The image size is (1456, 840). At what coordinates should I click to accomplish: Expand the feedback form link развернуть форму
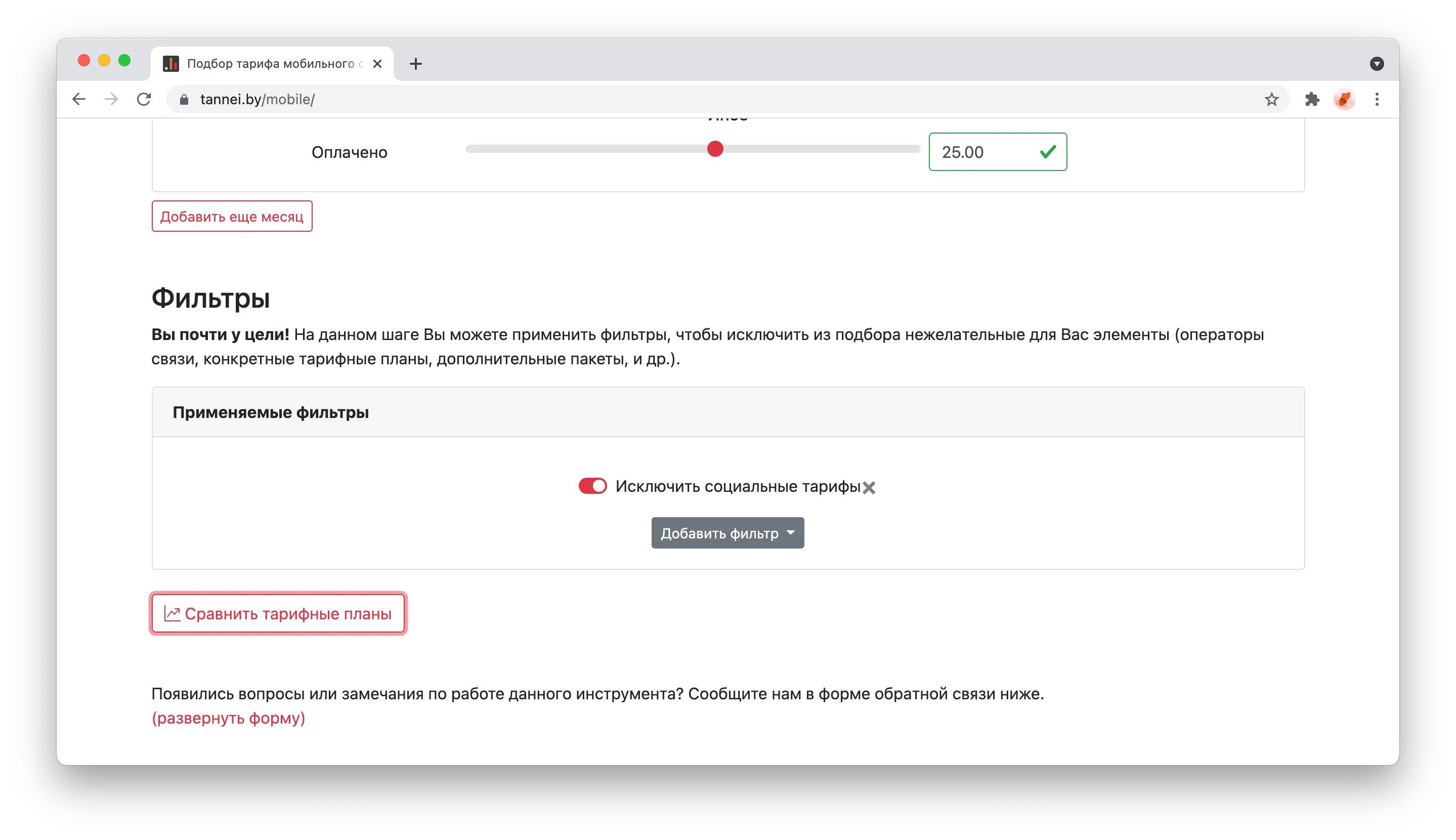228,718
